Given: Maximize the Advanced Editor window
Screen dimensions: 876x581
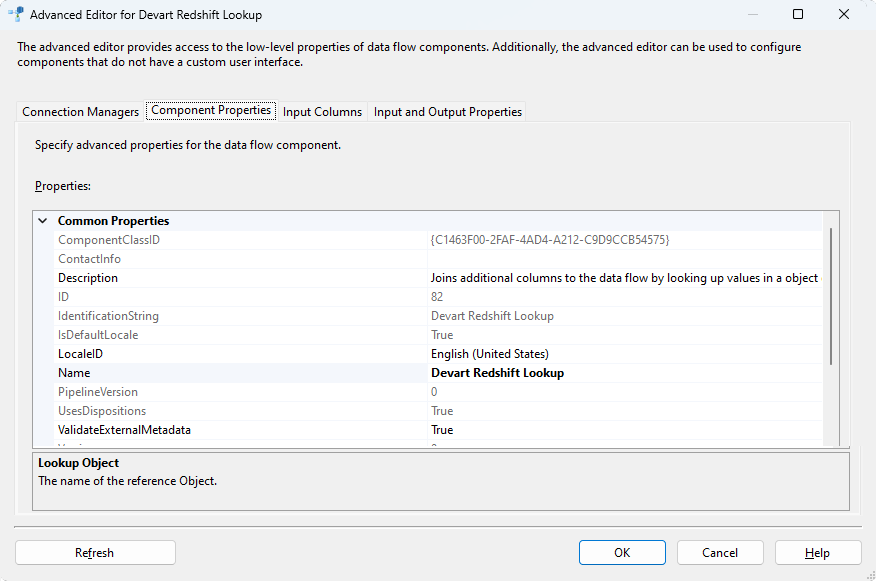Looking at the screenshot, I should (798, 15).
